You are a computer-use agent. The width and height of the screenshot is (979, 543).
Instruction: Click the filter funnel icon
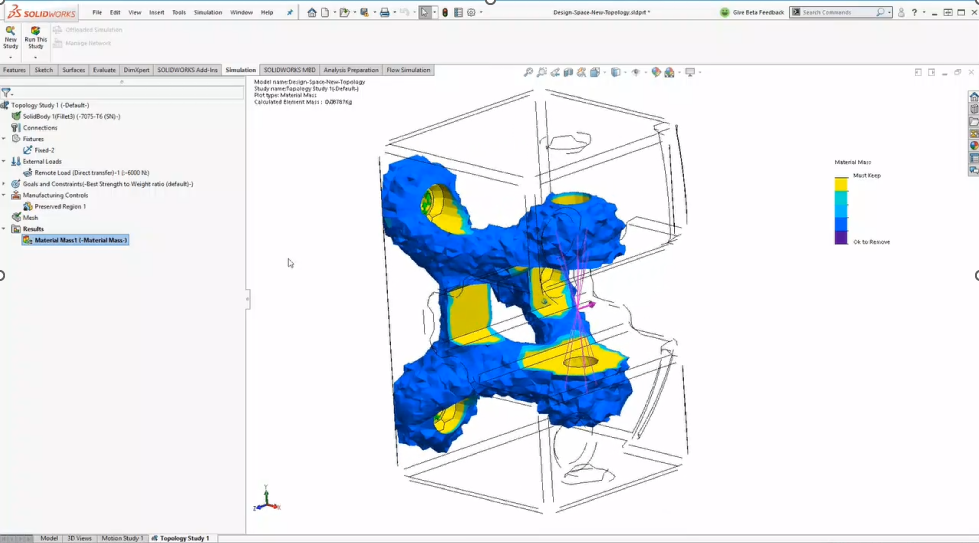[x=6, y=93]
